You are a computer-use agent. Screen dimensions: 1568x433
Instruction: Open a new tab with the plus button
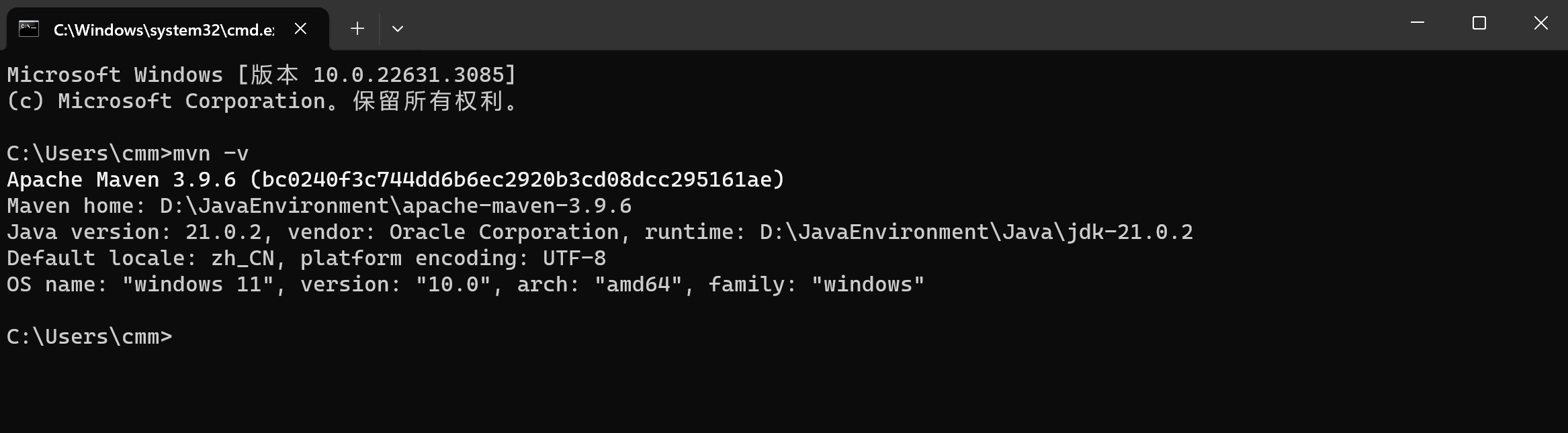click(x=357, y=28)
